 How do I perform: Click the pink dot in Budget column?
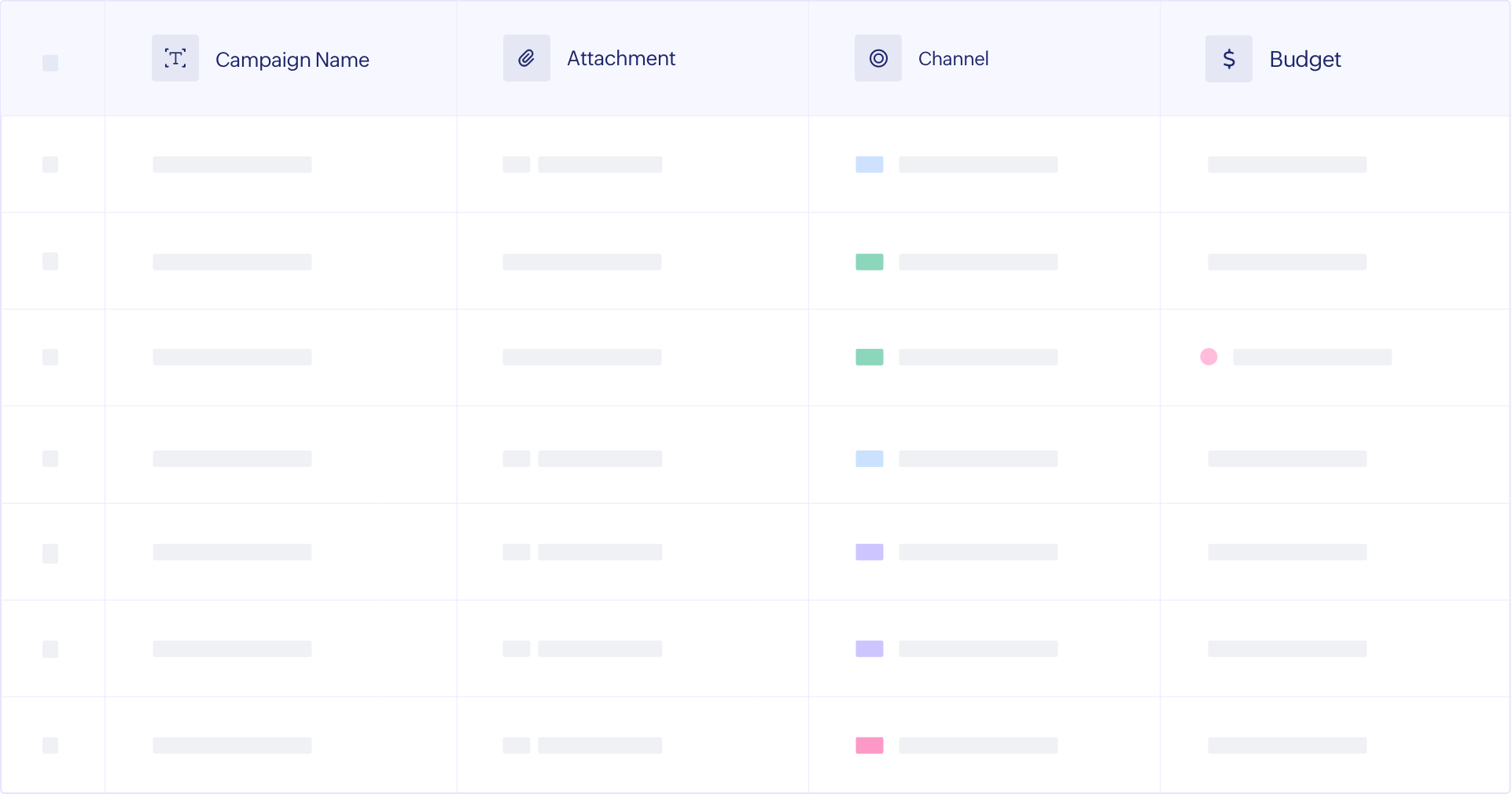[1208, 357]
